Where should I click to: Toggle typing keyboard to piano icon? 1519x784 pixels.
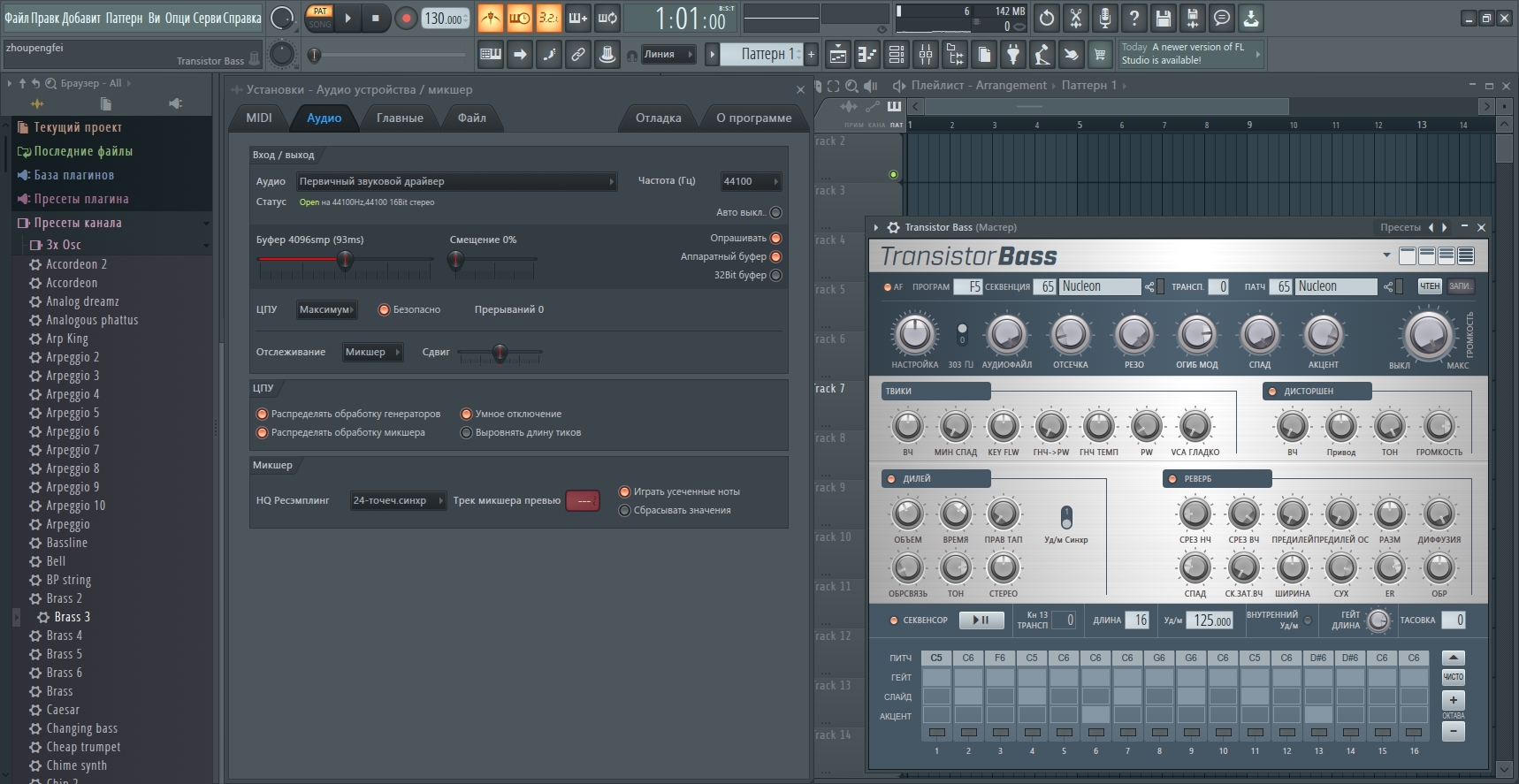pos(491,55)
